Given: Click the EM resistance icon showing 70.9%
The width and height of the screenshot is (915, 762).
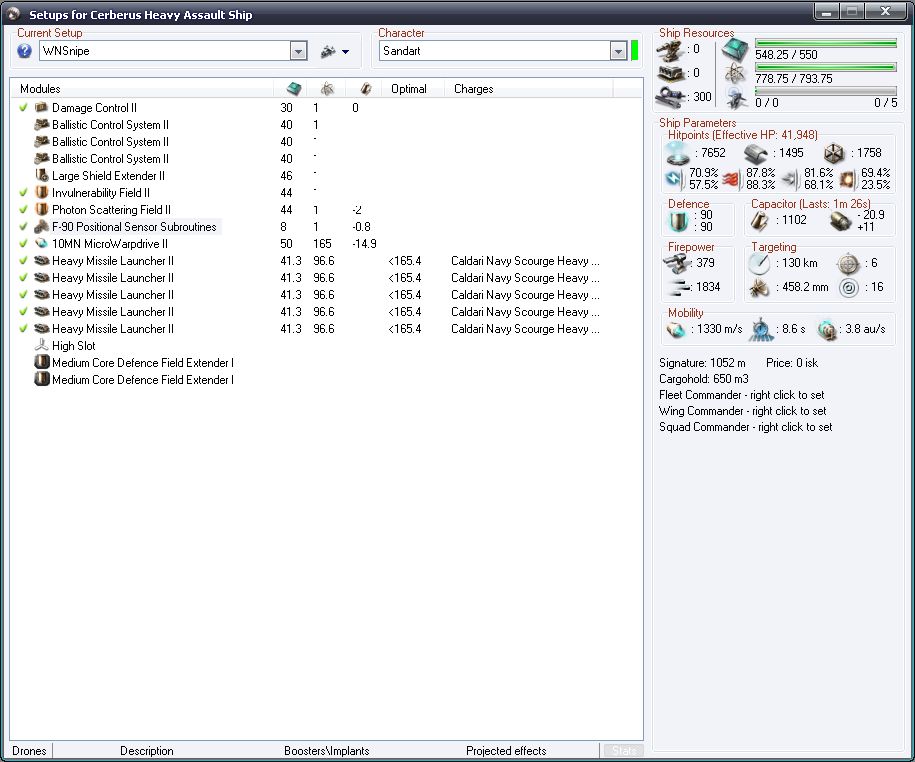Looking at the screenshot, I should pyautogui.click(x=674, y=179).
